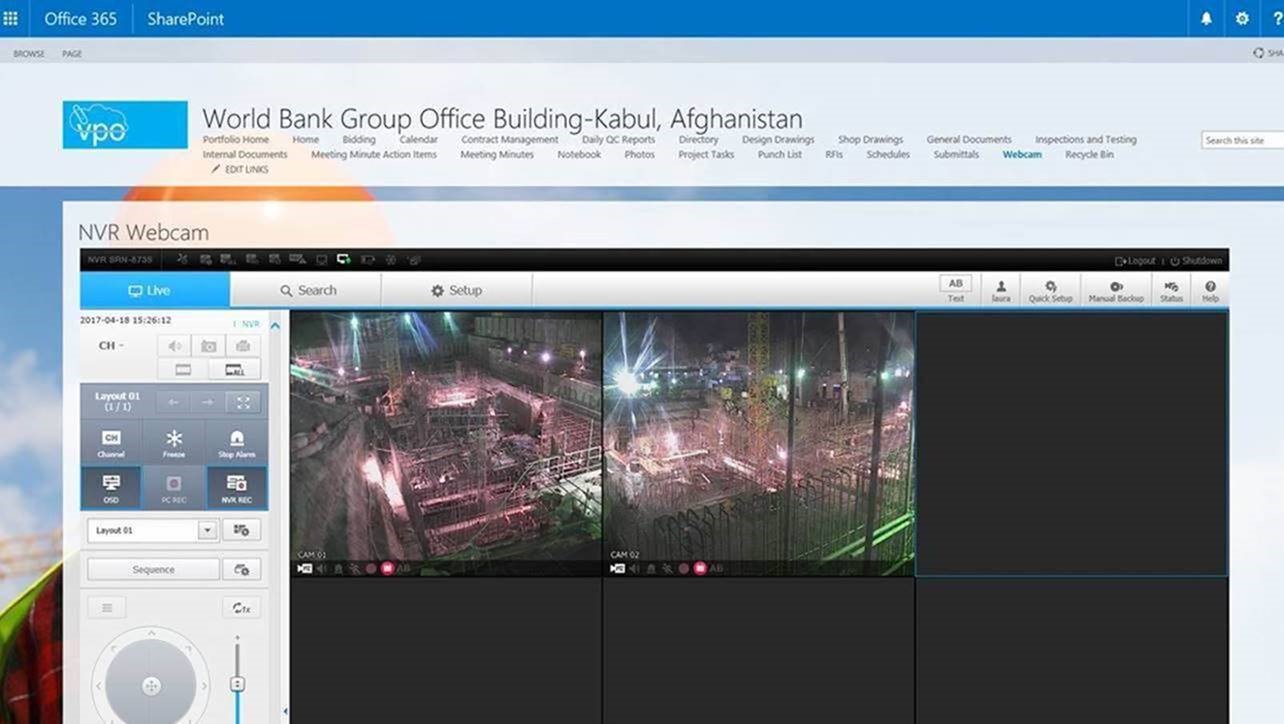This screenshot has width=1284, height=724.
Task: Collapse the NVR panel with chevron
Action: [275, 325]
